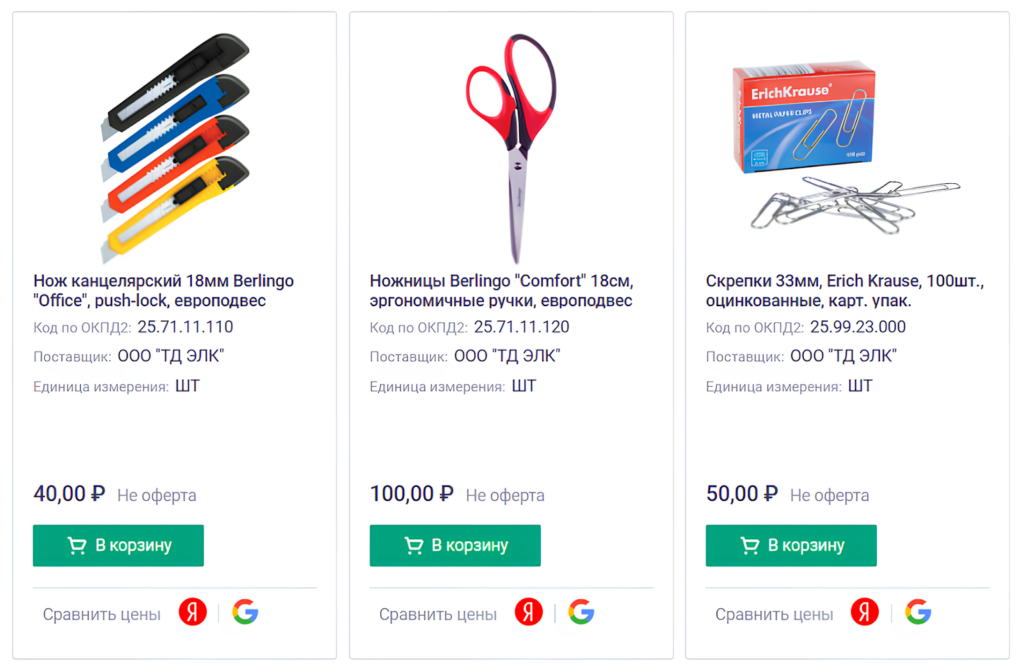Click supplier ООО "ТД ЭЛК" on scissors card
This screenshot has height=668, width=1024.
tap(507, 356)
